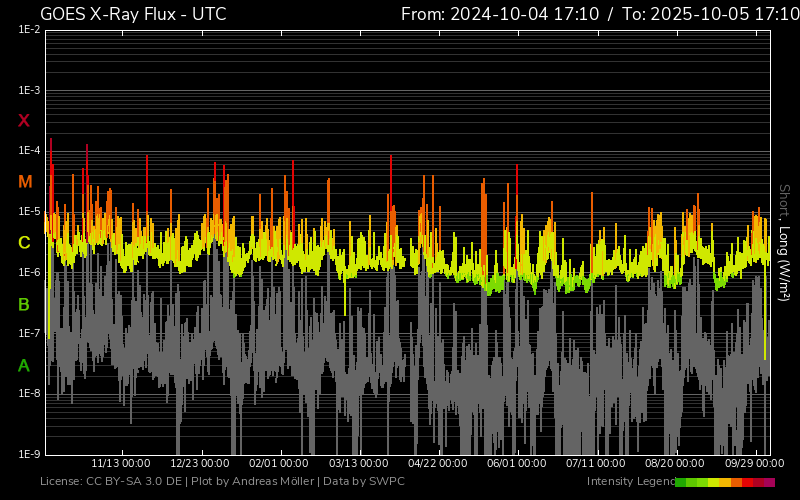
Task: Select the 12/23 00:00 date tick label
Action: tap(200, 464)
